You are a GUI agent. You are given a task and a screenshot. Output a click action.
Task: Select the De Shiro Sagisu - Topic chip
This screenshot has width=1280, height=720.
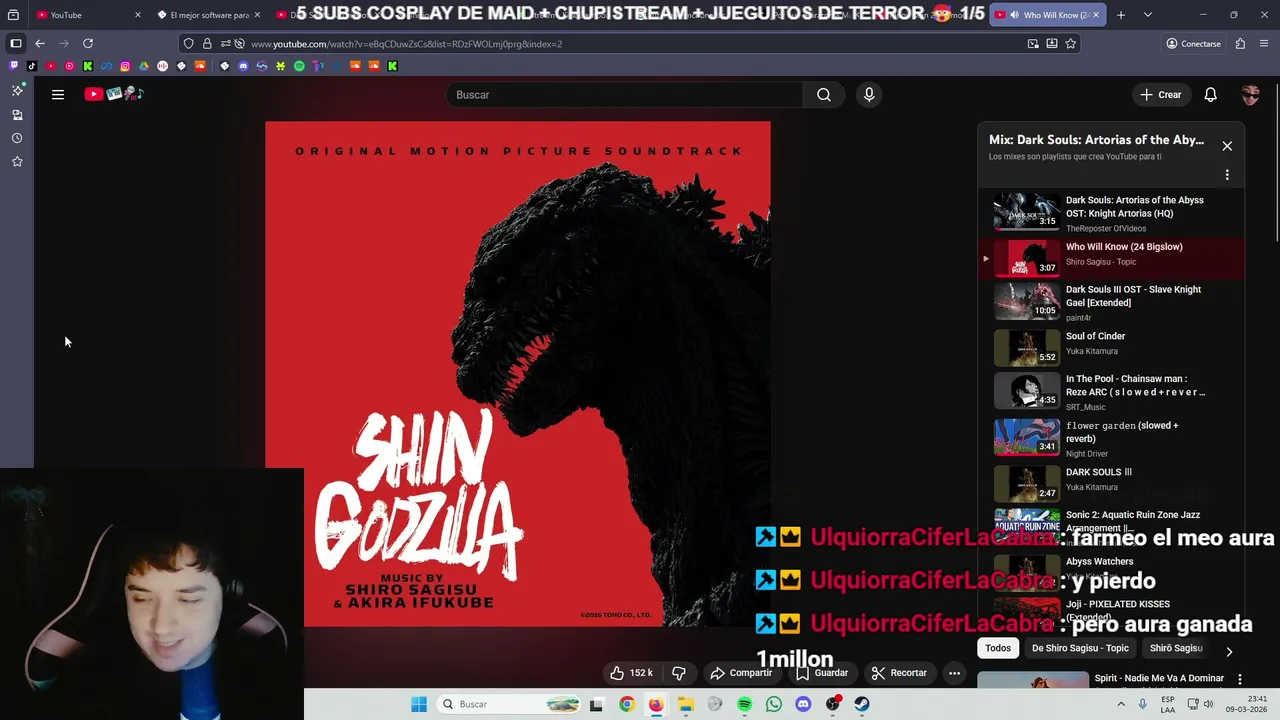tap(1080, 648)
